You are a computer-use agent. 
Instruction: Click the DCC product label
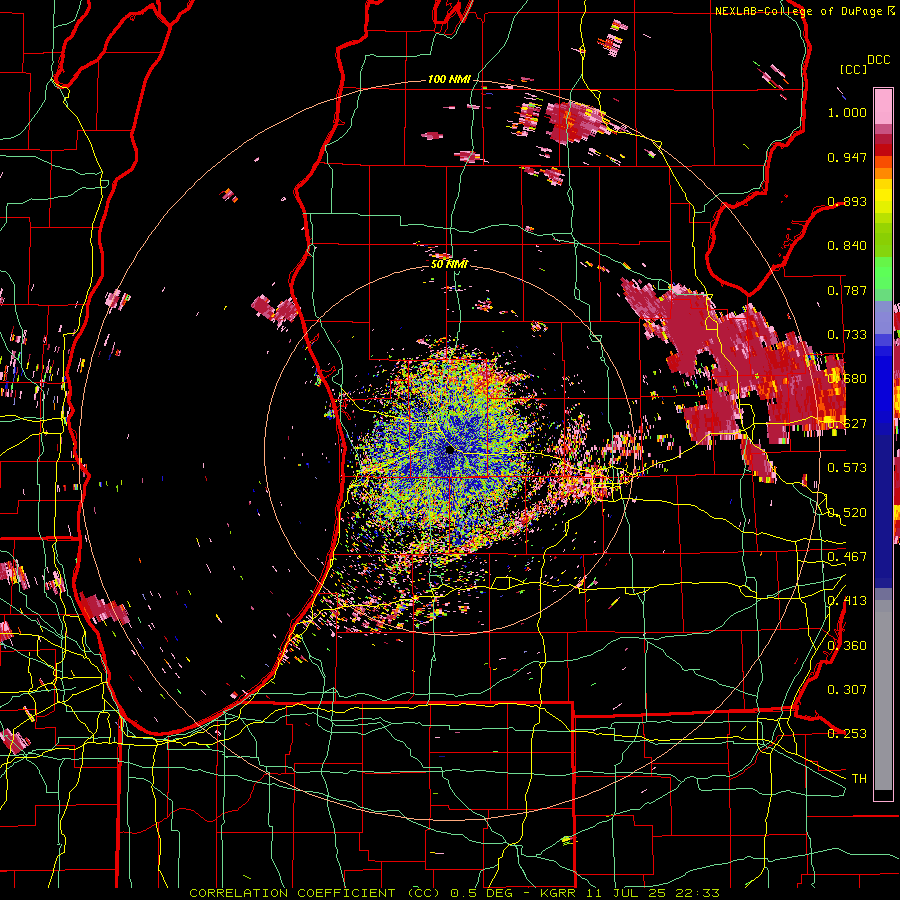878,60
